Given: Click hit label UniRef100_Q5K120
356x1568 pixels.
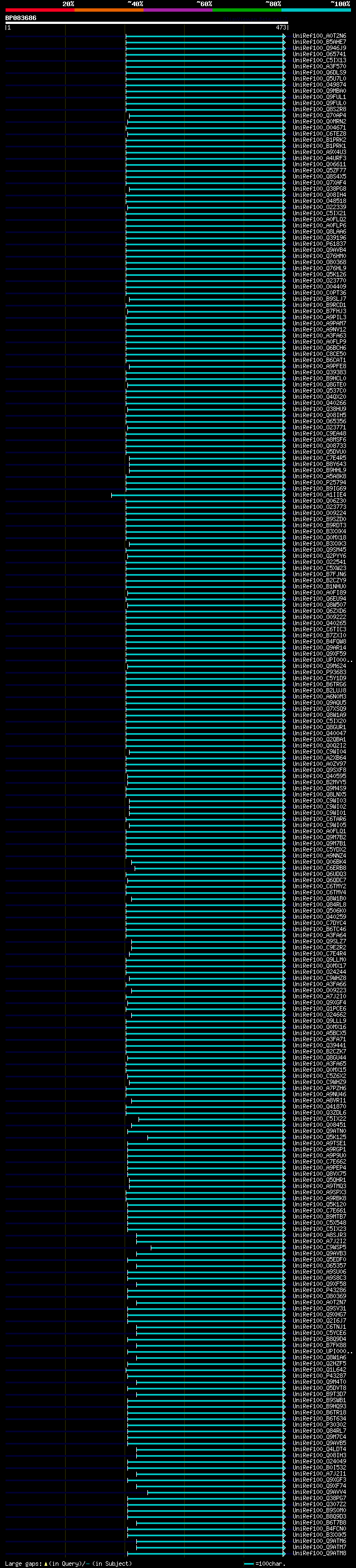Looking at the screenshot, I should point(319,1205).
